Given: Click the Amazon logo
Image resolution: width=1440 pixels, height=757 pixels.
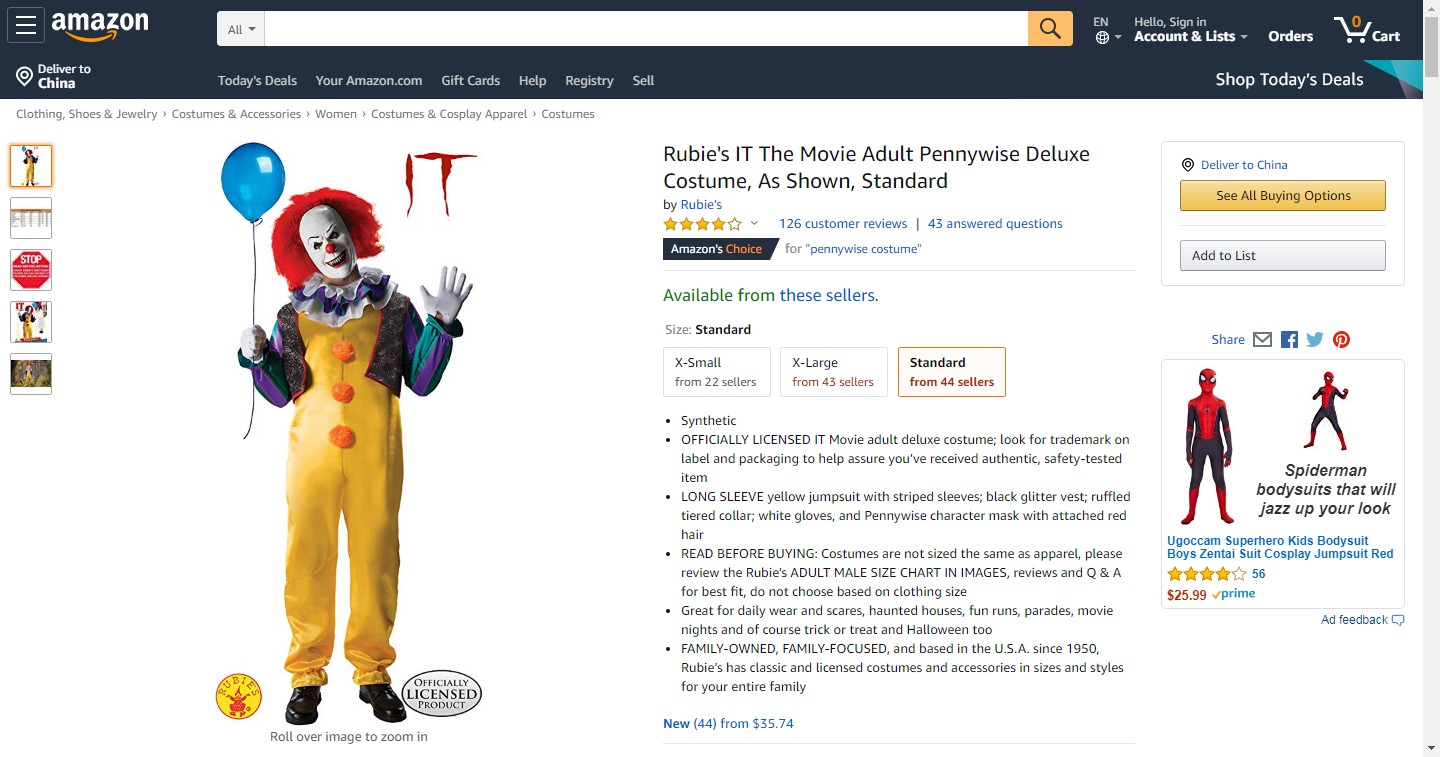Looking at the screenshot, I should coord(100,27).
